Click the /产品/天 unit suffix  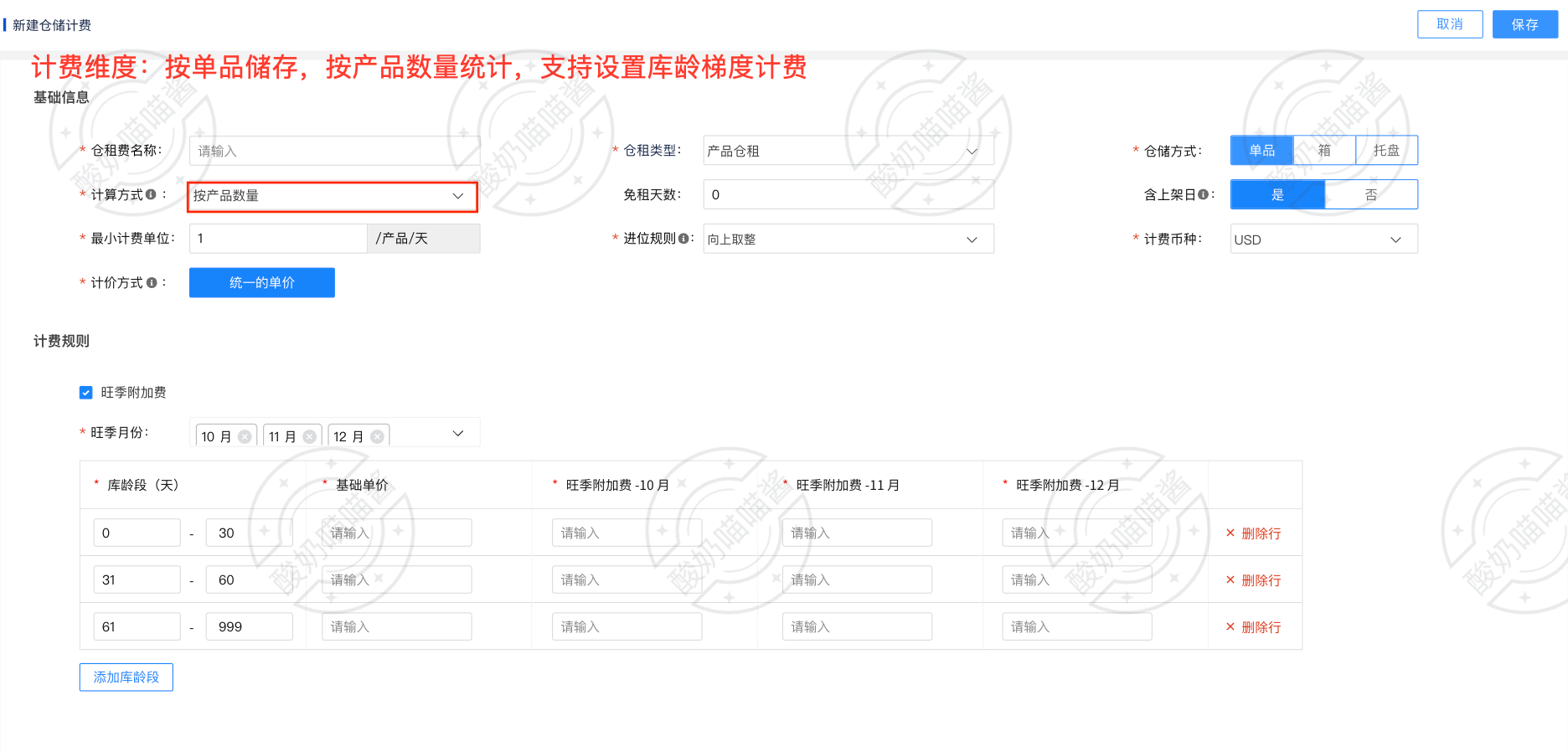click(x=424, y=239)
